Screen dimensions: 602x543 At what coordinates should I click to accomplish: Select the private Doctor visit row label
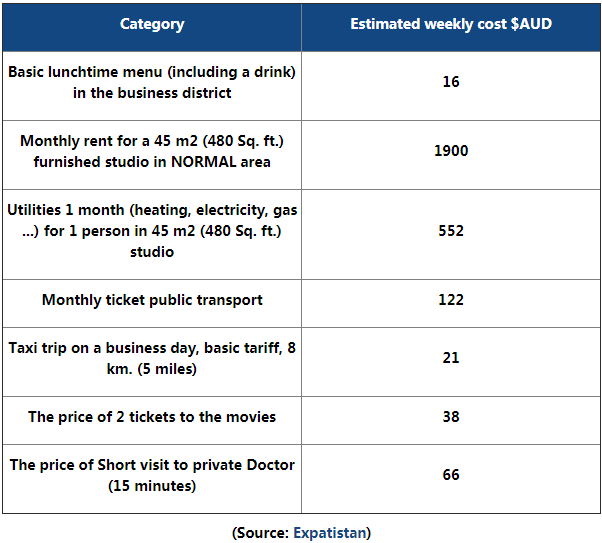point(152,475)
